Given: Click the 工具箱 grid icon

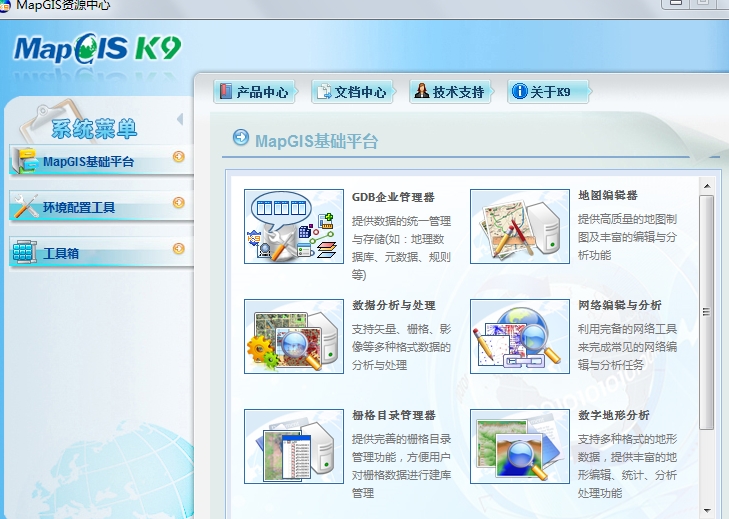Looking at the screenshot, I should [25, 252].
